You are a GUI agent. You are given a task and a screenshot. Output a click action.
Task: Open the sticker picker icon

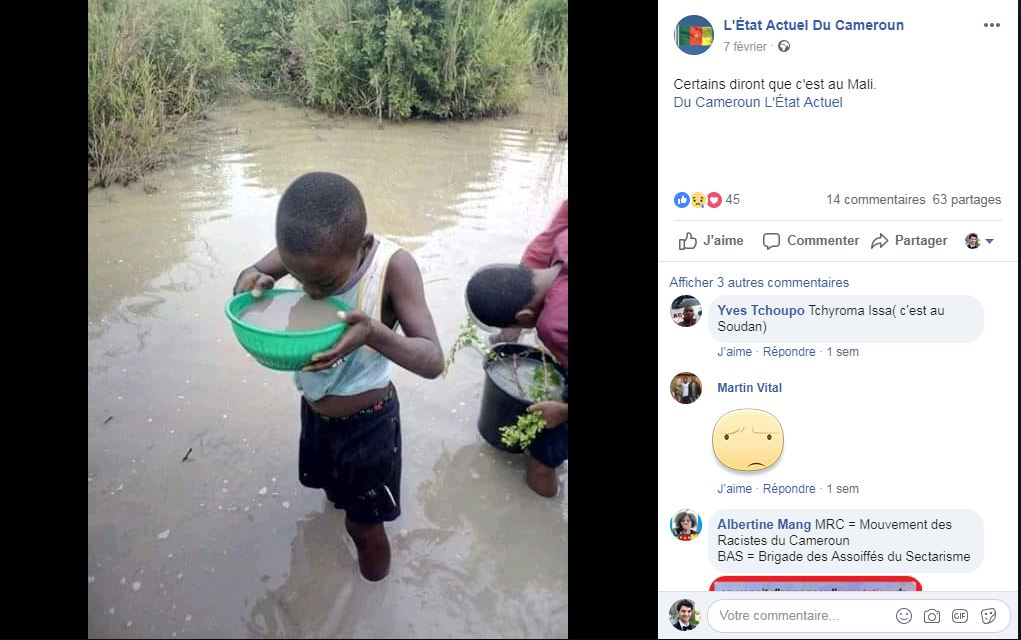988,616
